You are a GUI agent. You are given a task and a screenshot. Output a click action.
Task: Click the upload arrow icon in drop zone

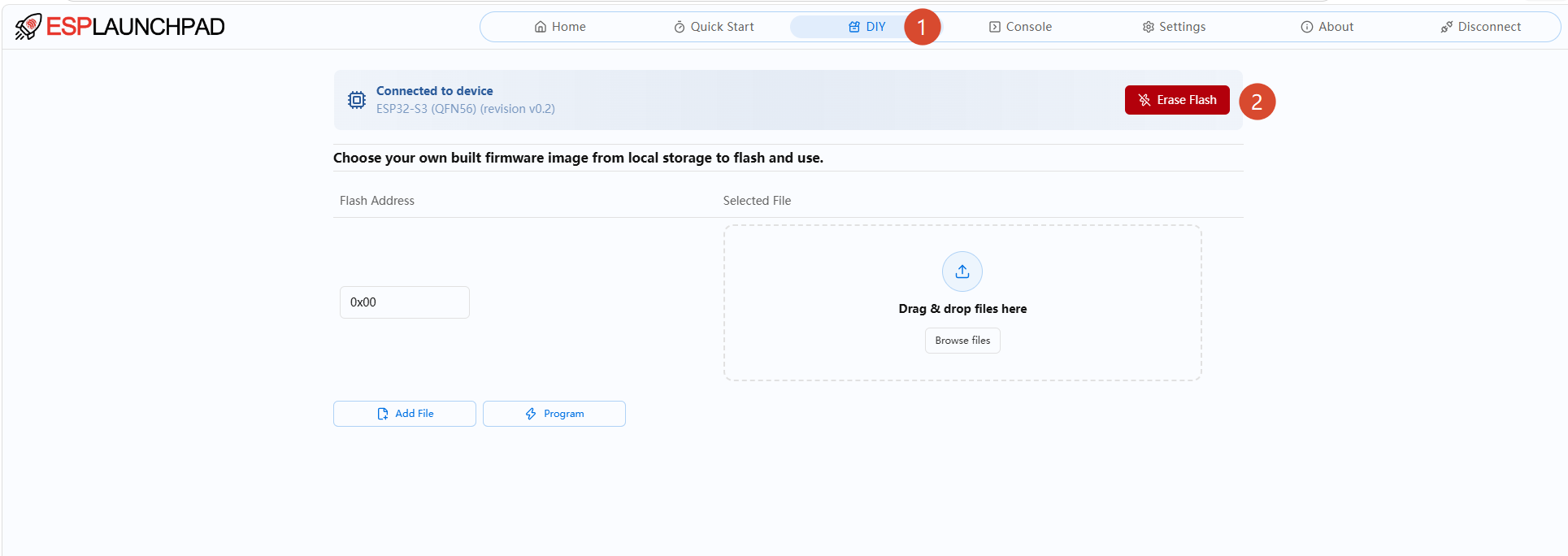(962, 271)
